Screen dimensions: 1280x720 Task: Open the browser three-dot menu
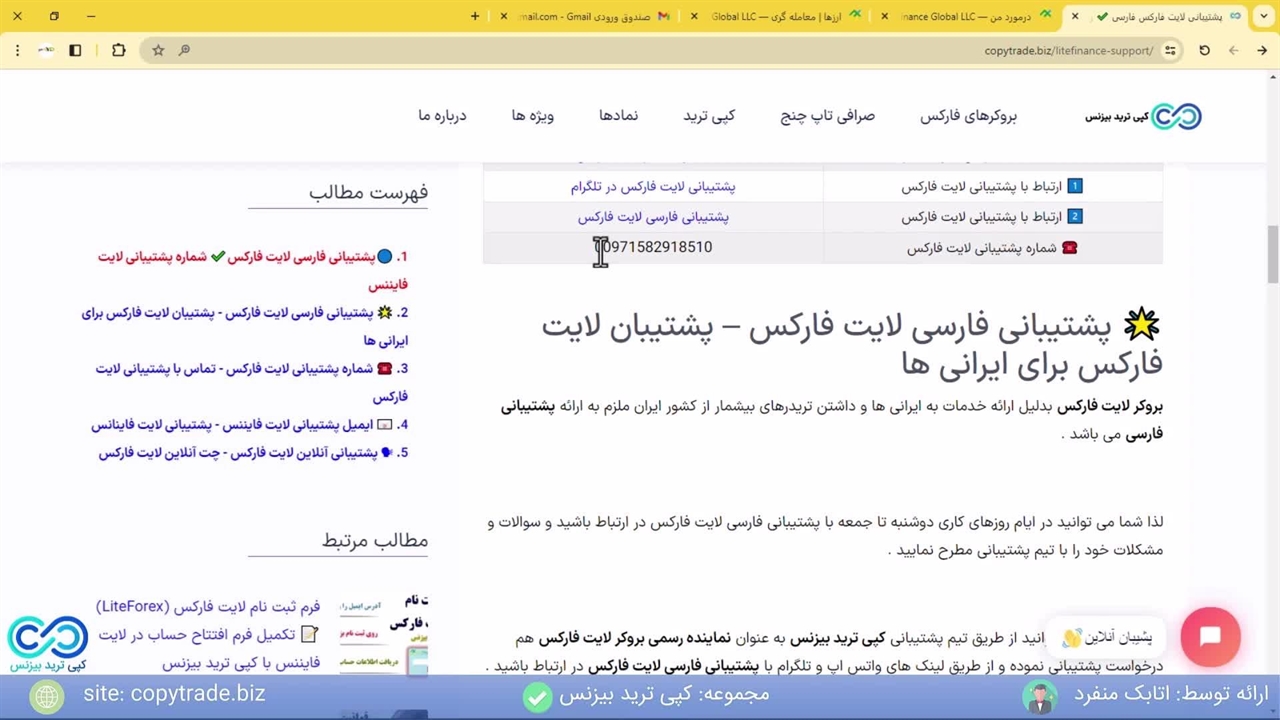tap(17, 50)
